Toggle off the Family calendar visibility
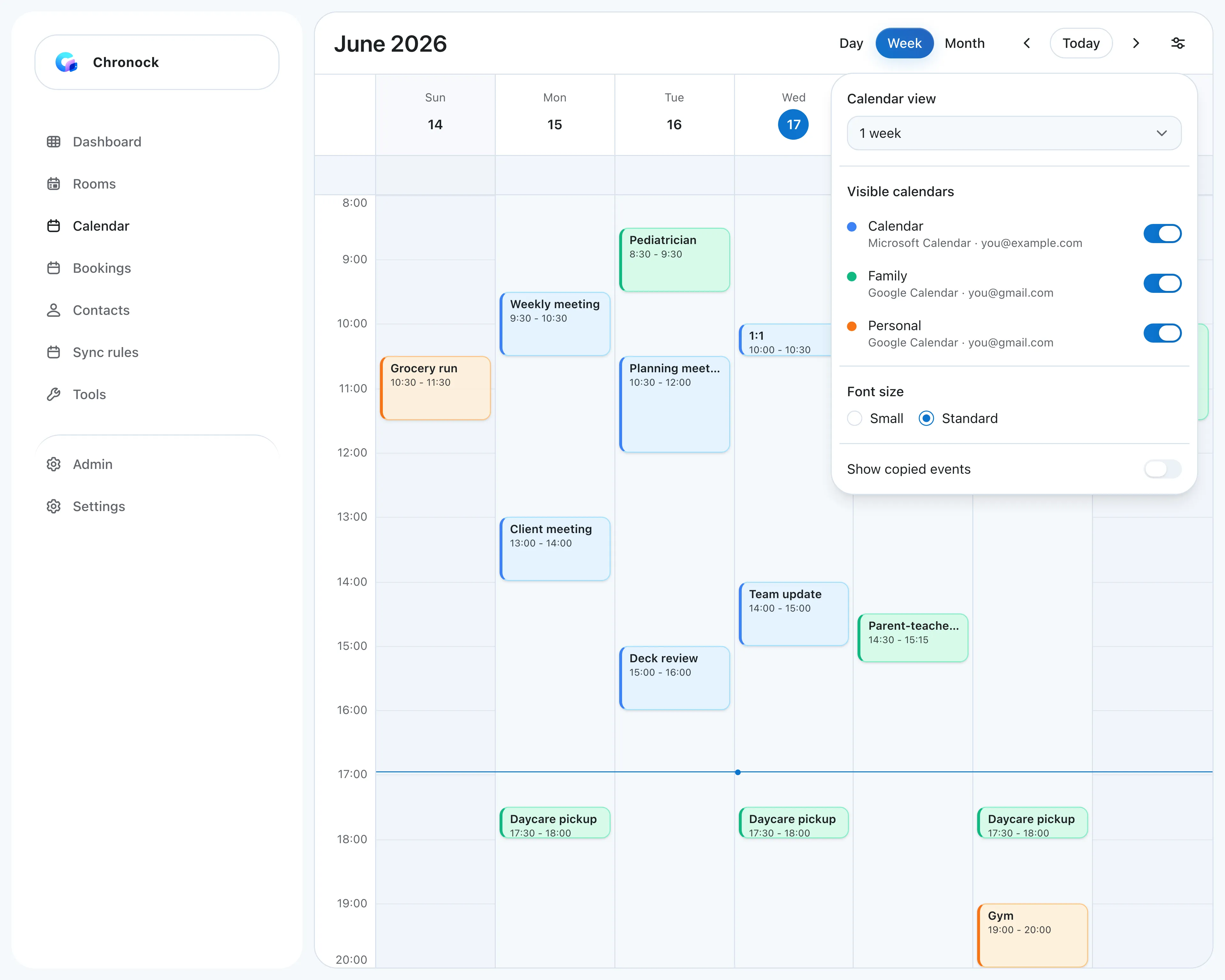 [x=1162, y=283]
